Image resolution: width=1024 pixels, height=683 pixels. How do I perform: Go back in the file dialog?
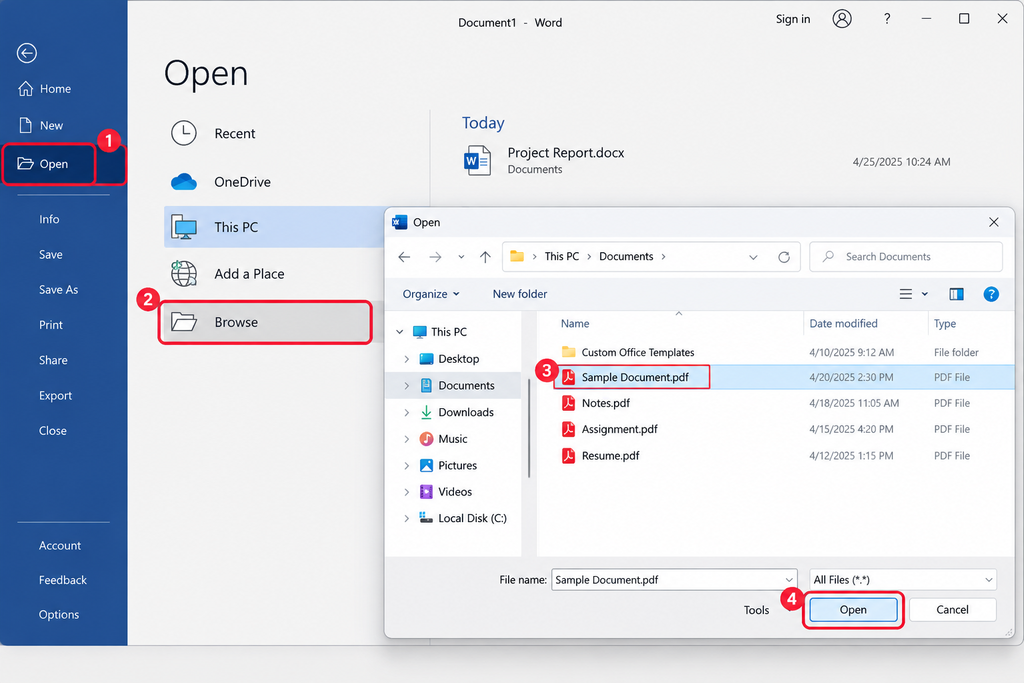[404, 257]
